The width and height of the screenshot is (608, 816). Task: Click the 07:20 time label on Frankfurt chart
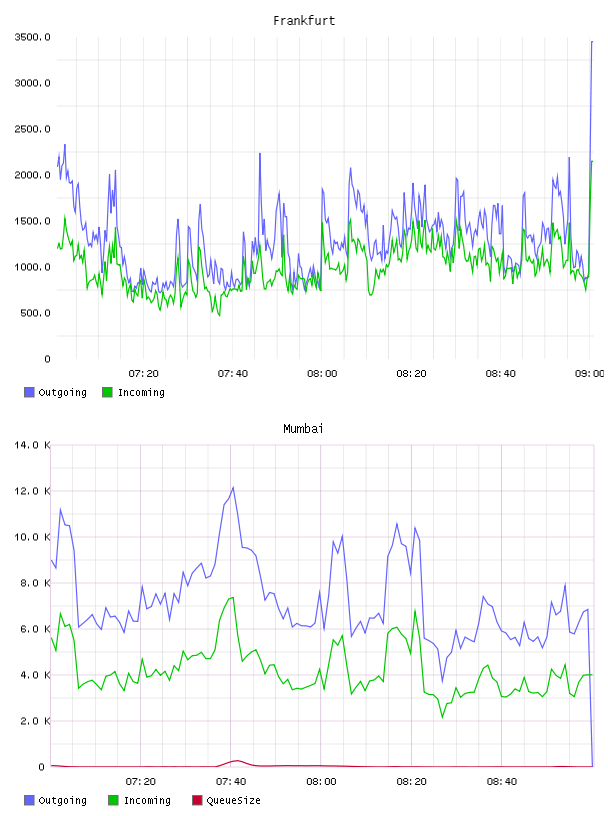(x=143, y=374)
